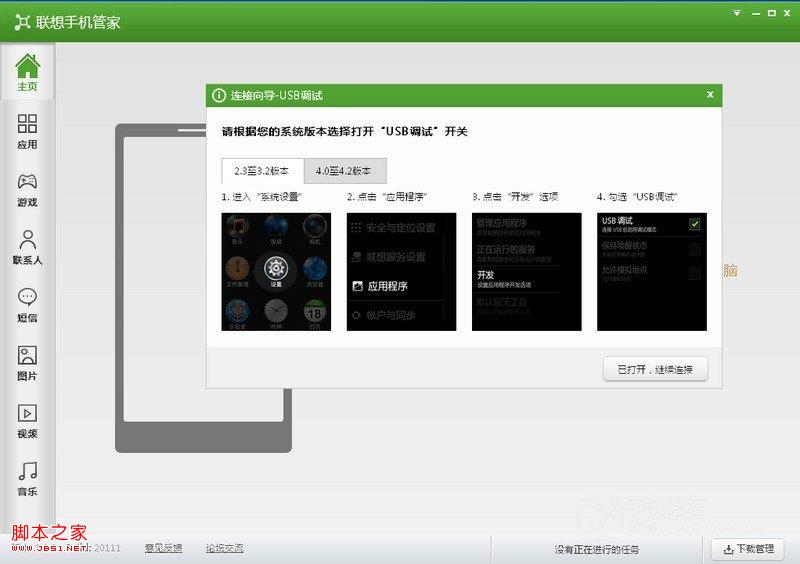800x564 pixels.
Task: Click the 没有正在进行的任务 status text
Action: point(596,549)
